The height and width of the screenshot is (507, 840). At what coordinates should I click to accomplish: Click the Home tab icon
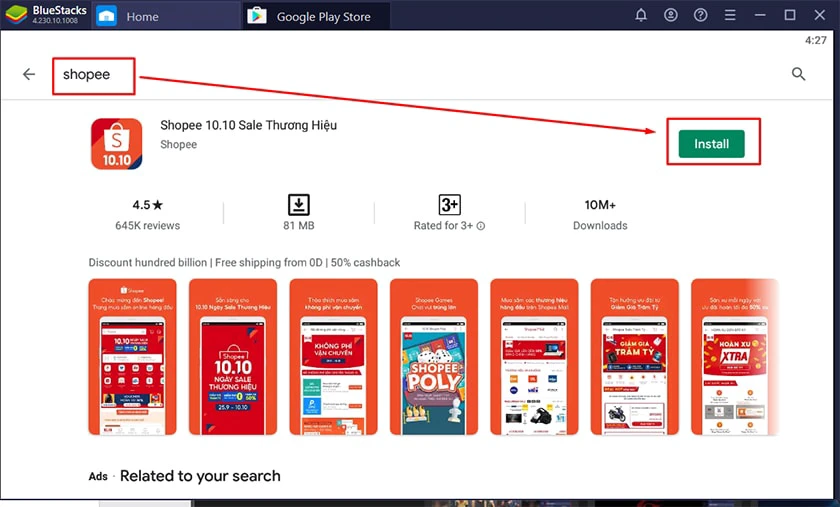pyautogui.click(x=106, y=16)
